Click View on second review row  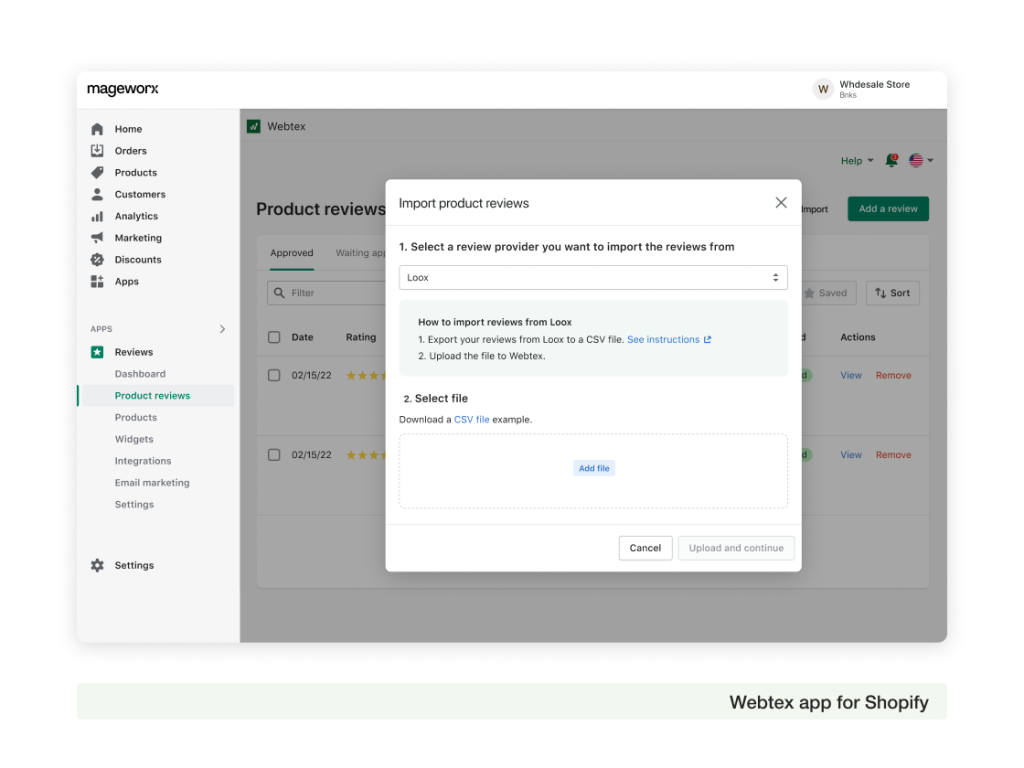(851, 455)
